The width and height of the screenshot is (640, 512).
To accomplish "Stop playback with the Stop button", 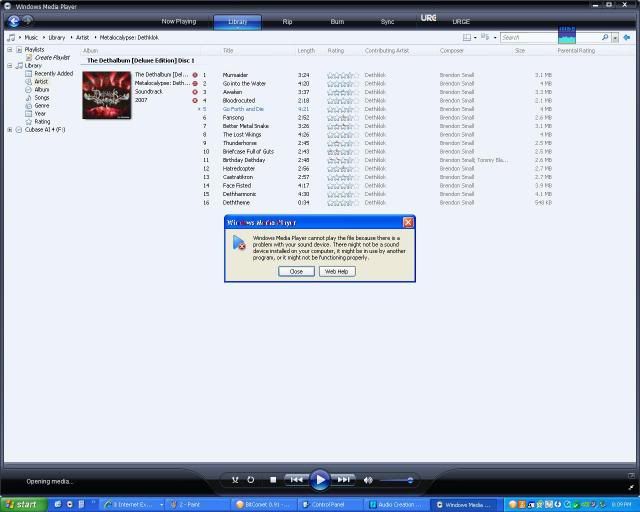I will coord(273,480).
